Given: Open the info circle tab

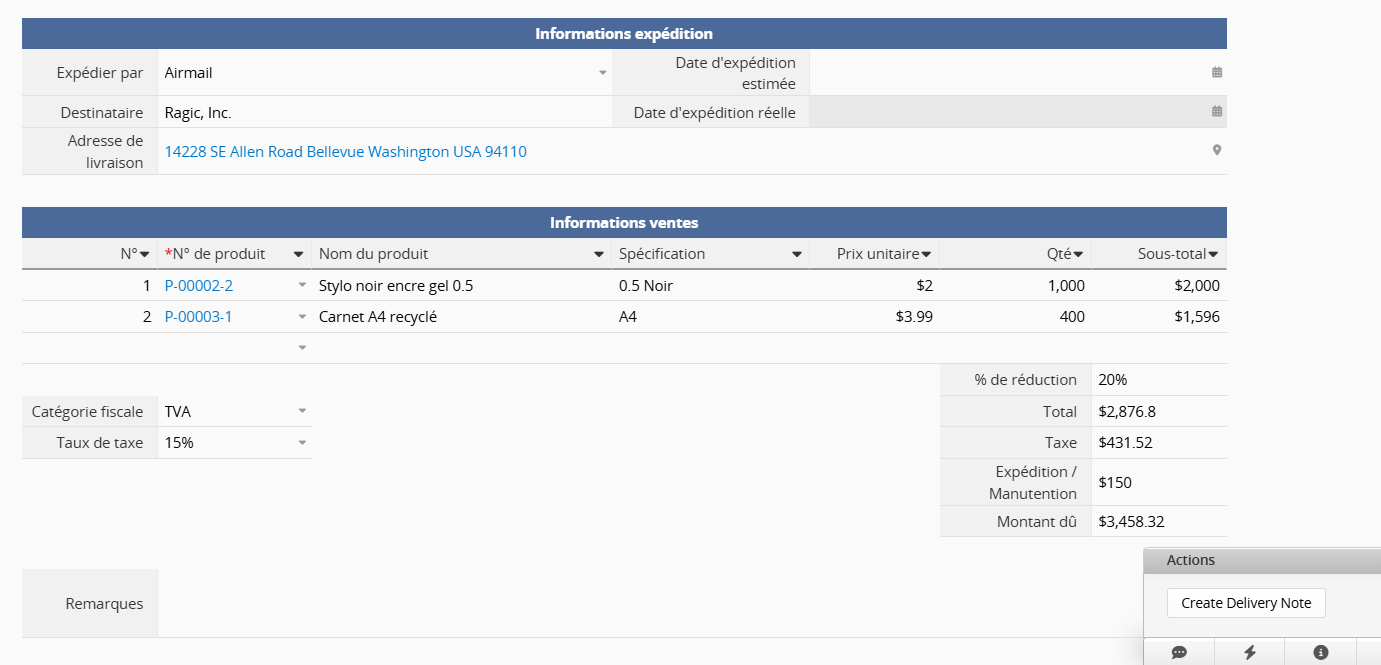Looking at the screenshot, I should click(1320, 652).
